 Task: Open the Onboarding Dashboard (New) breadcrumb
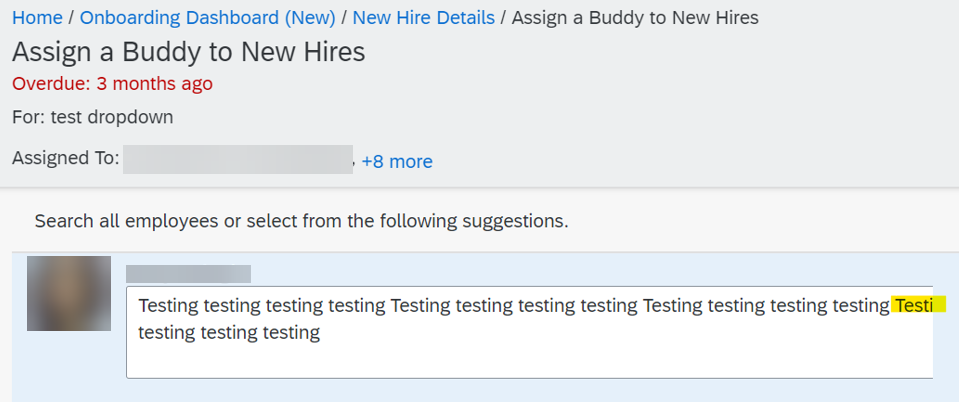(x=207, y=18)
